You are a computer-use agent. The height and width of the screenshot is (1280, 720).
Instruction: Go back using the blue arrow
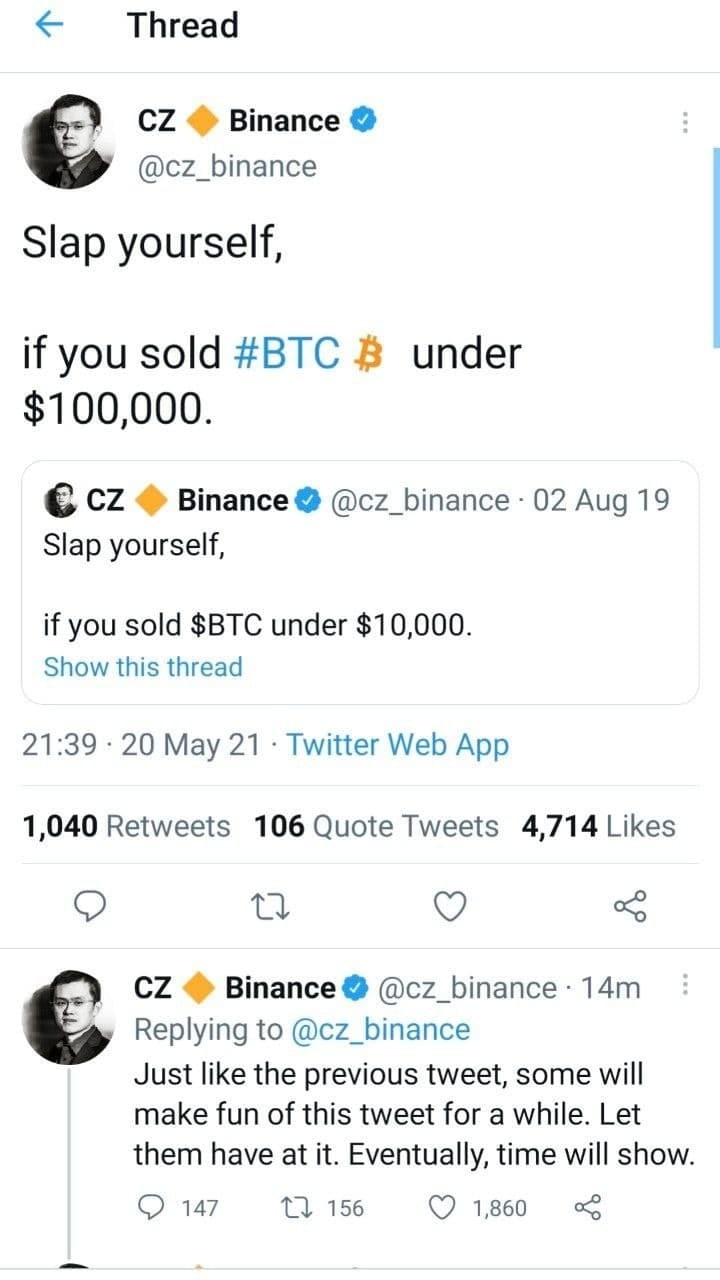[50, 26]
